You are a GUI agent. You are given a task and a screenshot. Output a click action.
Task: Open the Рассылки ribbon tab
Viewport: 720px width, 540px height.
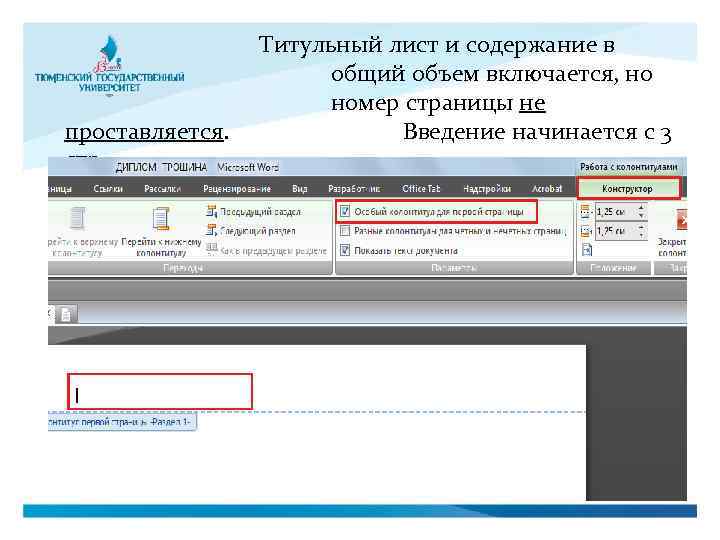tap(162, 189)
